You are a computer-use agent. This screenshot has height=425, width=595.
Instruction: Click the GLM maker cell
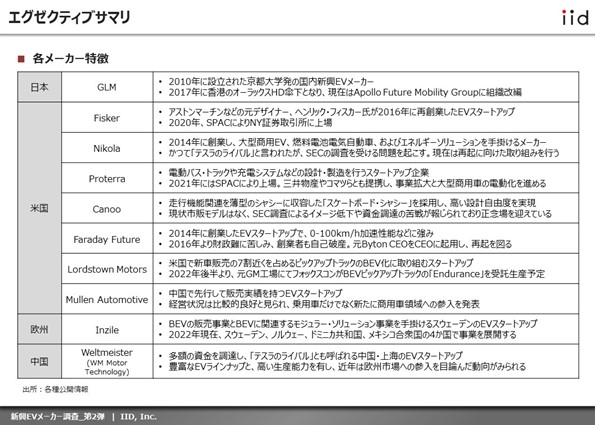(x=107, y=87)
